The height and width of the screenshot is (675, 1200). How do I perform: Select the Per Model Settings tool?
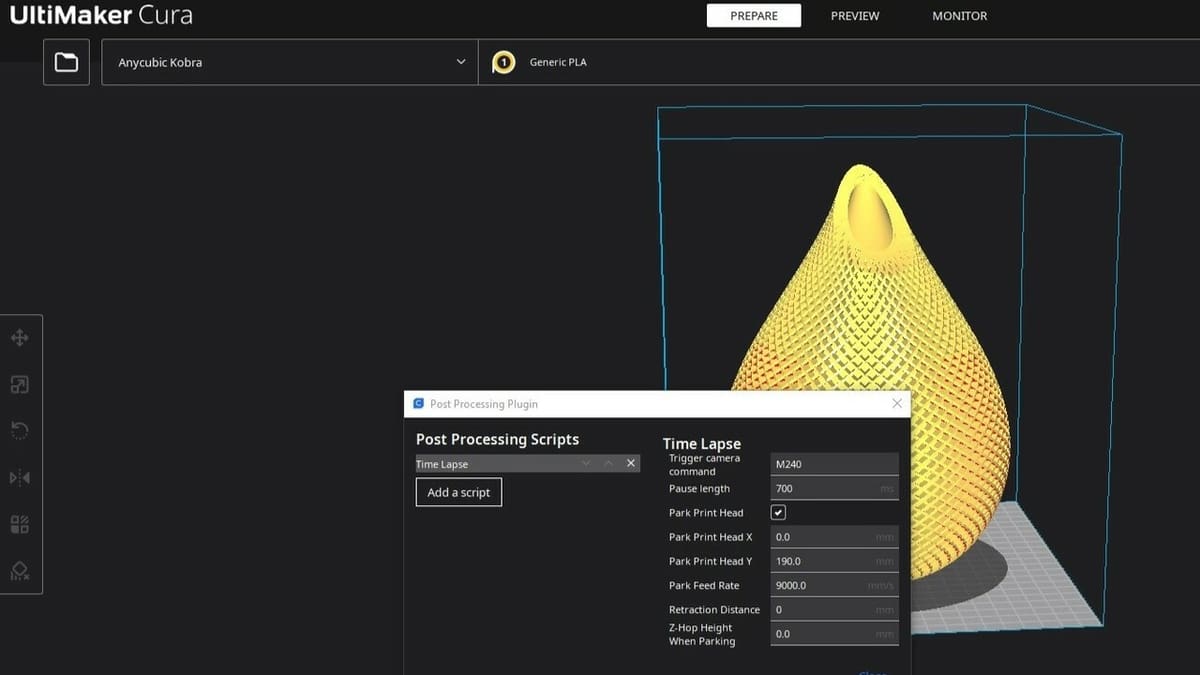pyautogui.click(x=19, y=524)
